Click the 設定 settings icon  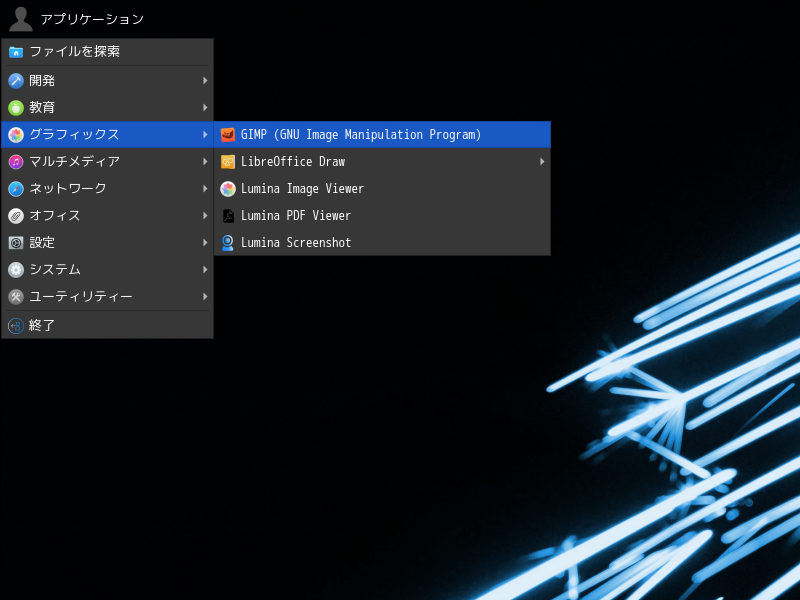click(14, 242)
